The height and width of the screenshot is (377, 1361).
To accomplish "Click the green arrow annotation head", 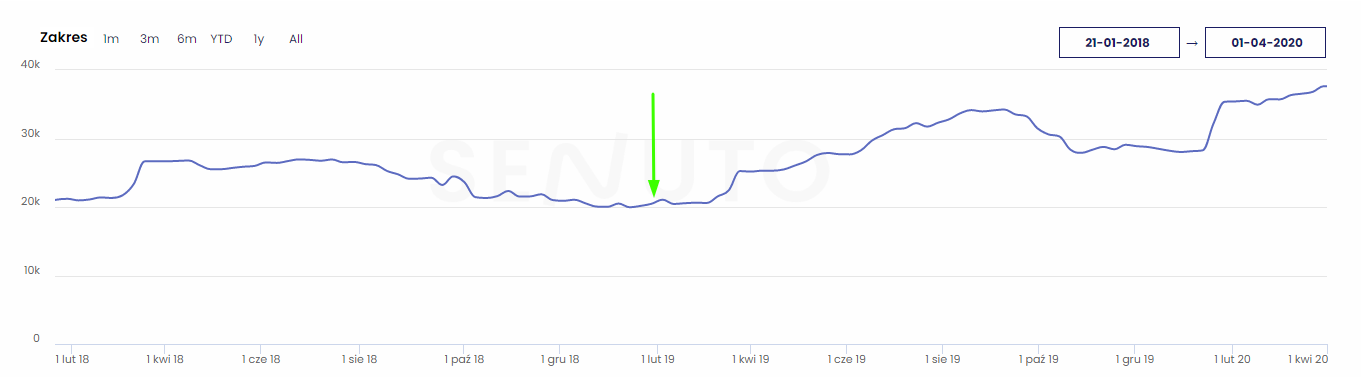I will pos(653,188).
